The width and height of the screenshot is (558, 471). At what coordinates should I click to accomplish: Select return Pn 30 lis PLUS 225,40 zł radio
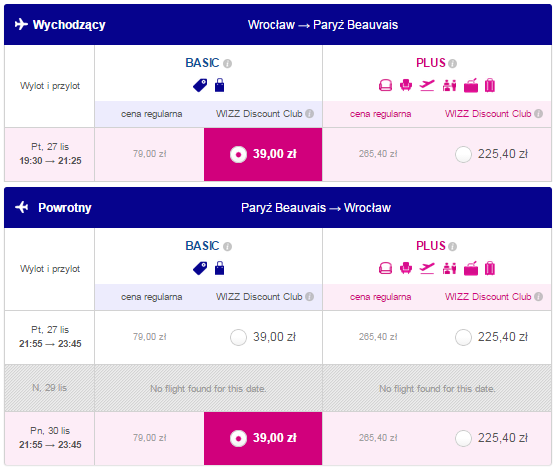463,438
